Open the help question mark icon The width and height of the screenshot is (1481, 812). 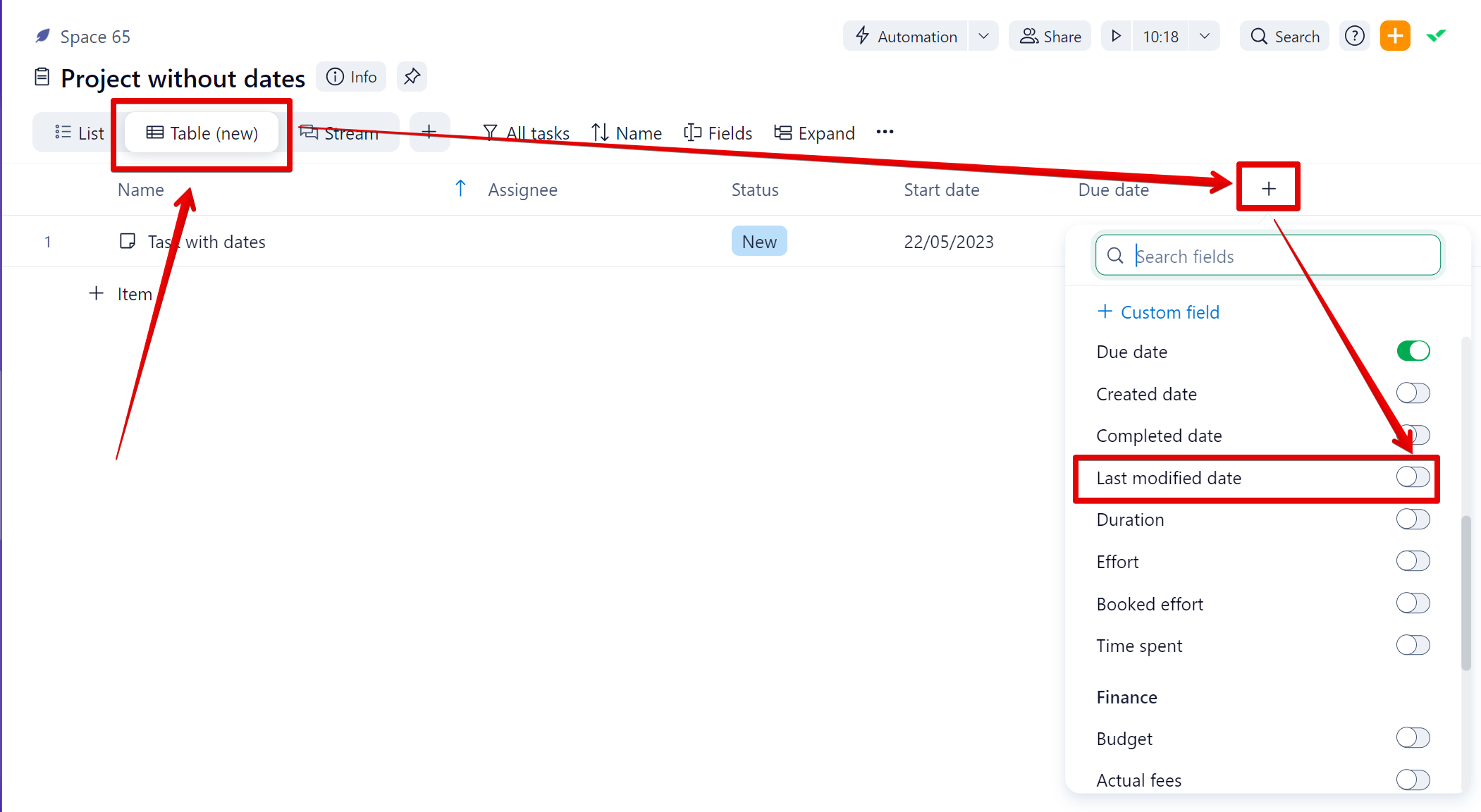coord(1354,36)
